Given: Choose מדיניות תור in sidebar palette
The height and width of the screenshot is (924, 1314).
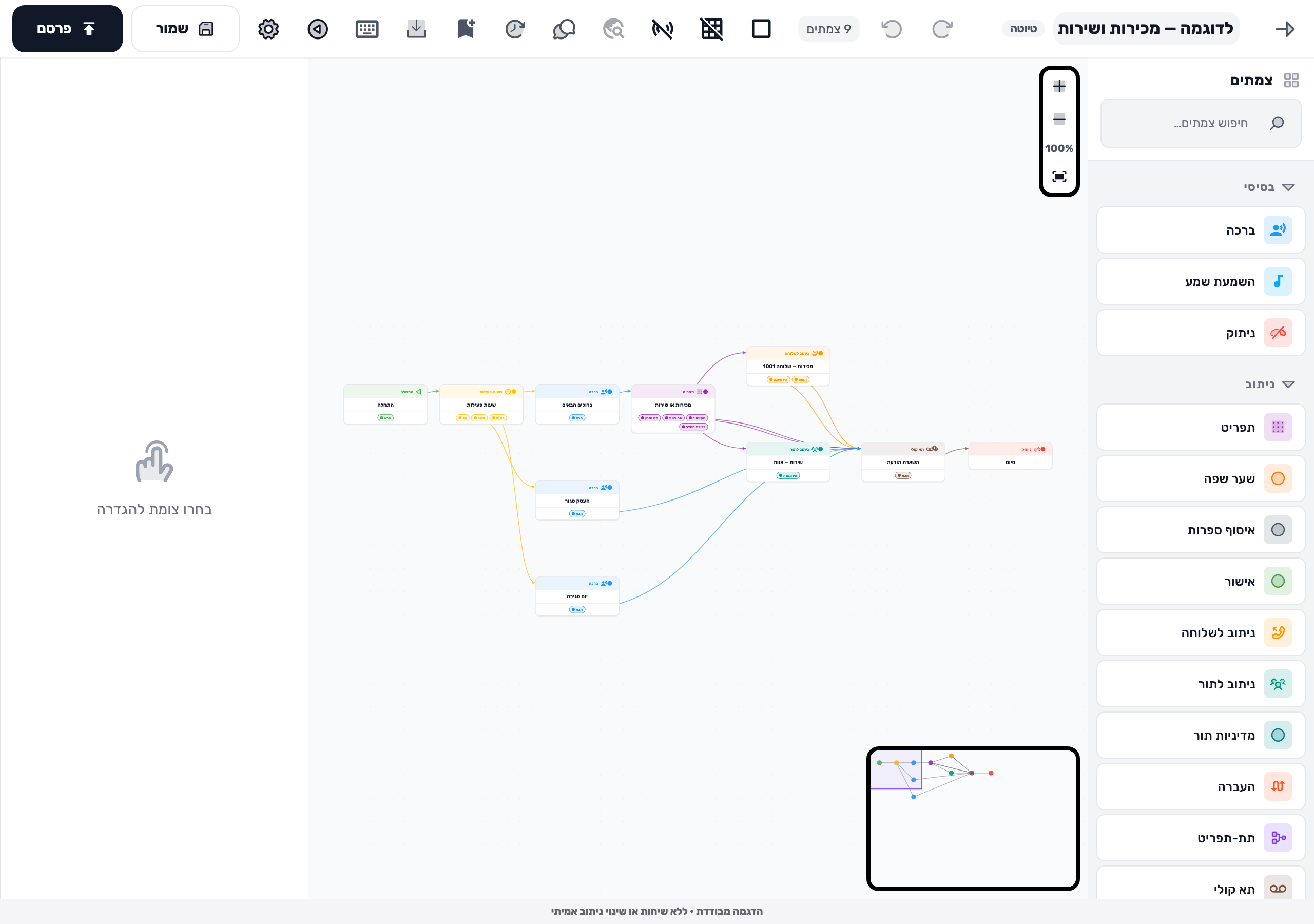Looking at the screenshot, I should point(1201,735).
